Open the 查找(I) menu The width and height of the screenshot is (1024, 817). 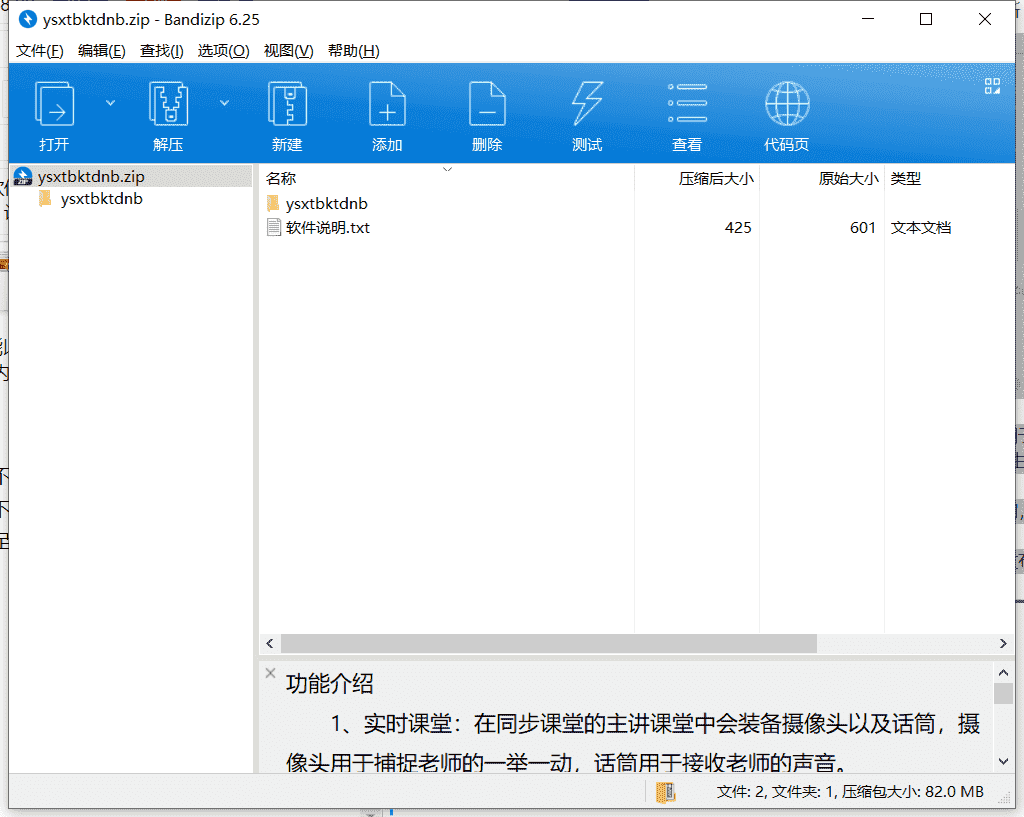pyautogui.click(x=161, y=51)
